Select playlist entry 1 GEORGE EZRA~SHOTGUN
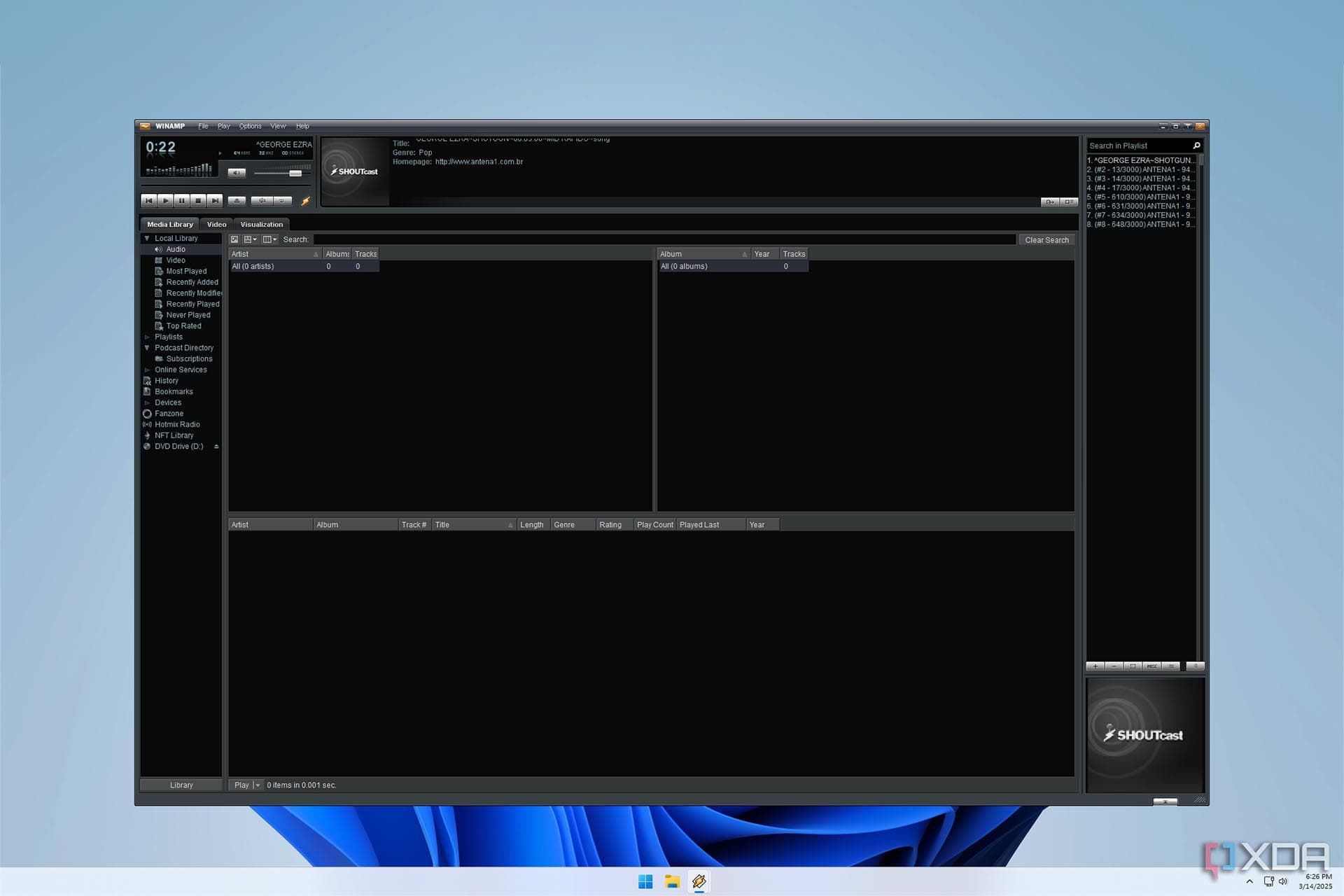Image resolution: width=1344 pixels, height=896 pixels. [1141, 160]
